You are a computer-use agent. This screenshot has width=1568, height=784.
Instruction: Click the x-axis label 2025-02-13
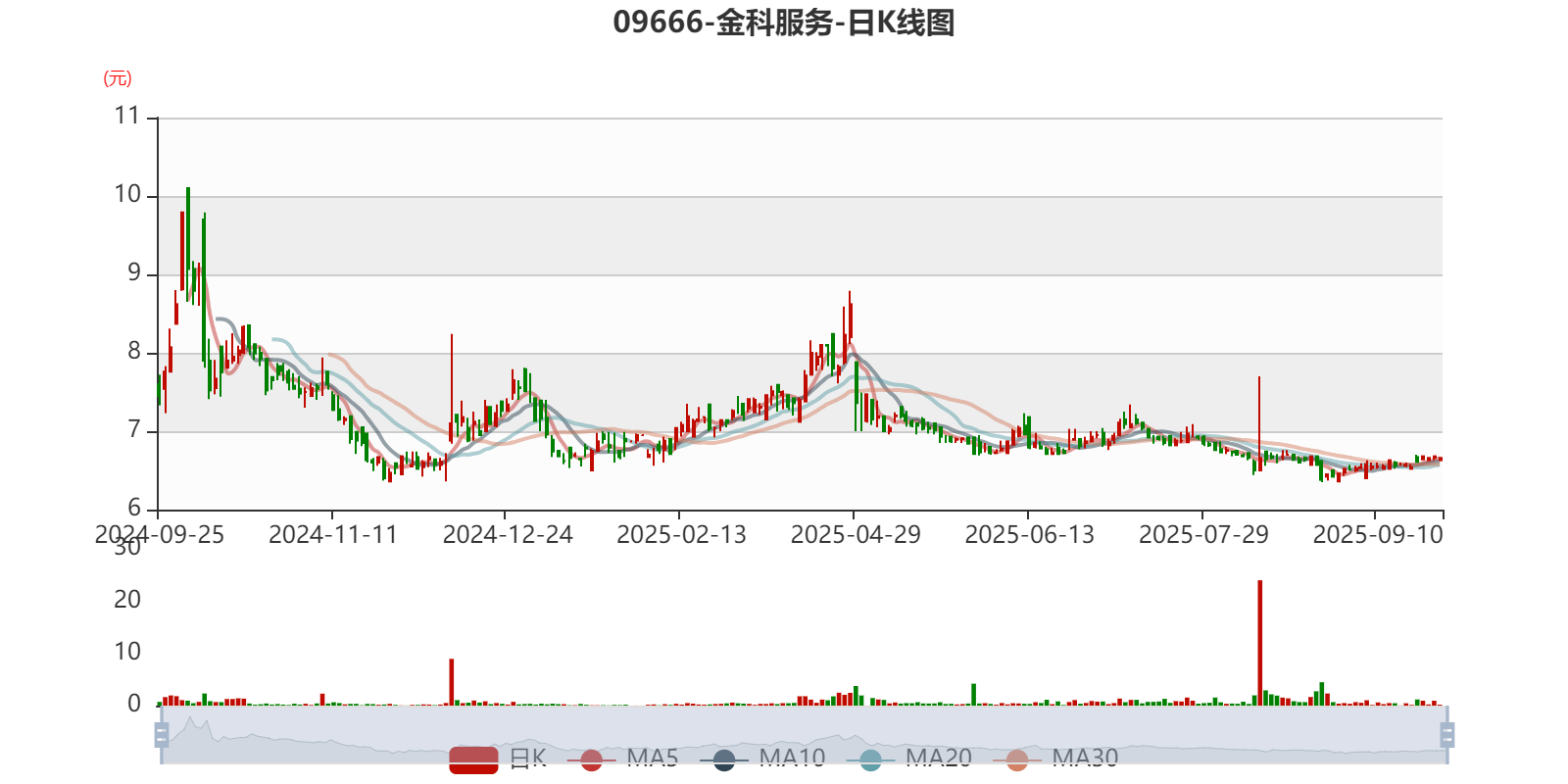pyautogui.click(x=681, y=534)
